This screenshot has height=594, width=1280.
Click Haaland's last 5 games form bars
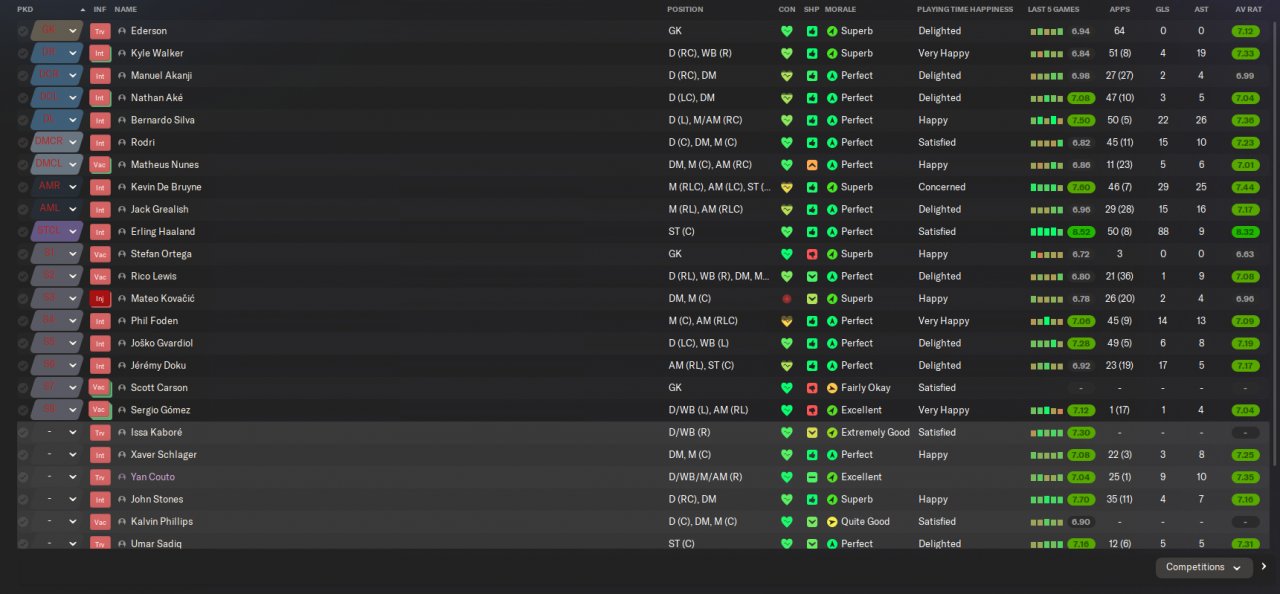pyautogui.click(x=1047, y=232)
